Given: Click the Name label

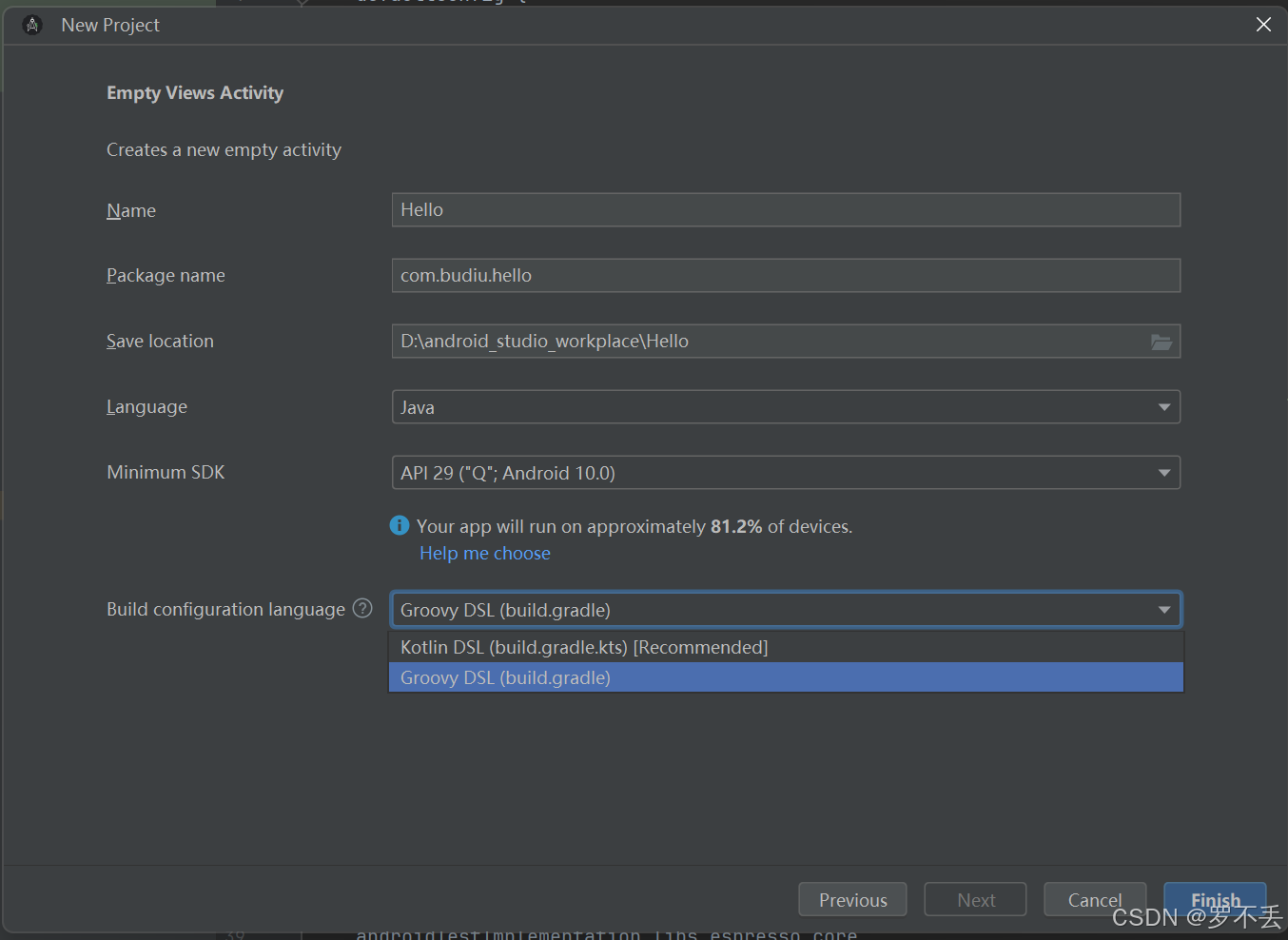Looking at the screenshot, I should pos(131,211).
